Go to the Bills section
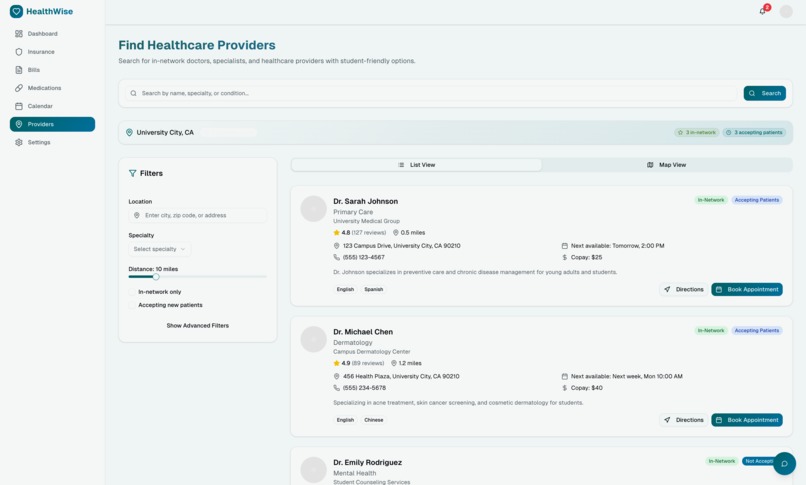The width and height of the screenshot is (806, 485). click(x=52, y=70)
